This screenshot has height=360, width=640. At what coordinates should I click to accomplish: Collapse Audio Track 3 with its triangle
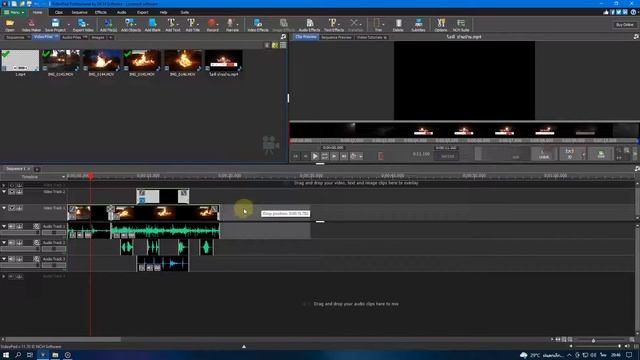click(4, 259)
